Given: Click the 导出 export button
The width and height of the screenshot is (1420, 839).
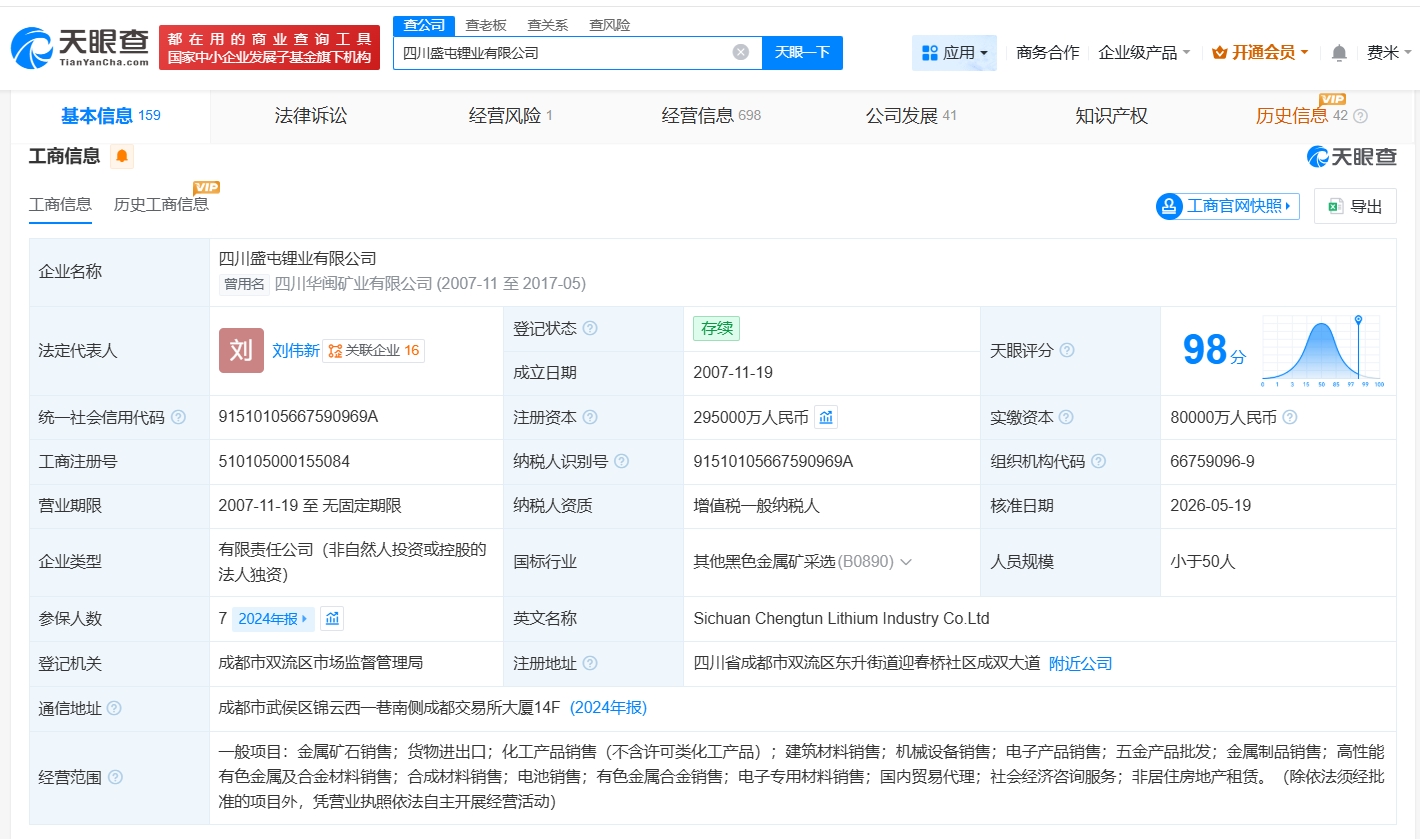Looking at the screenshot, I should coord(1355,206).
